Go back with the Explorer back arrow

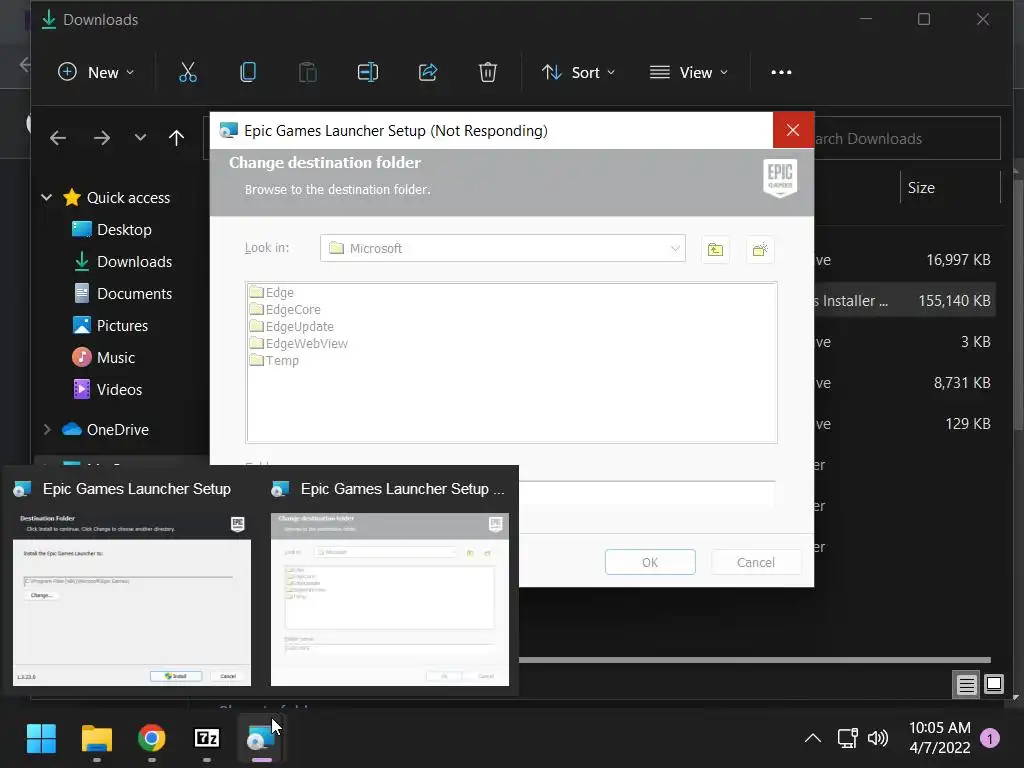[58, 138]
